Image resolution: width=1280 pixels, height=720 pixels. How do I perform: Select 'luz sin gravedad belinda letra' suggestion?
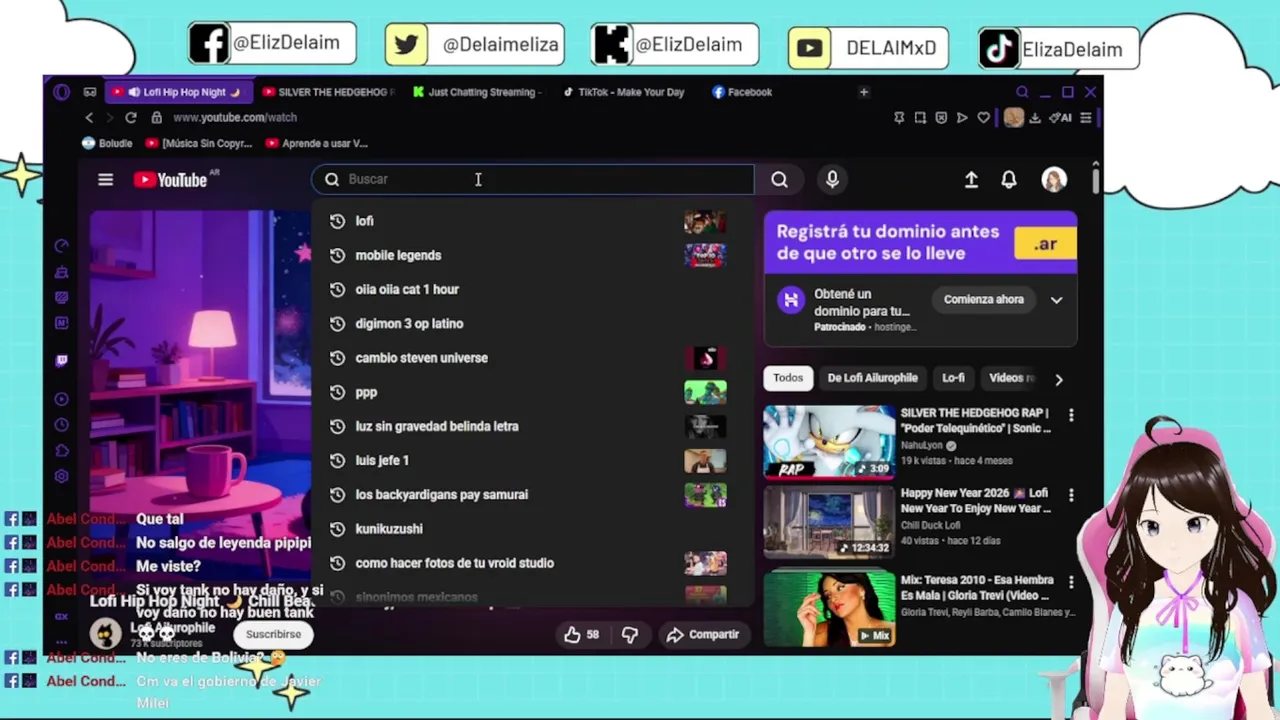[x=532, y=426]
